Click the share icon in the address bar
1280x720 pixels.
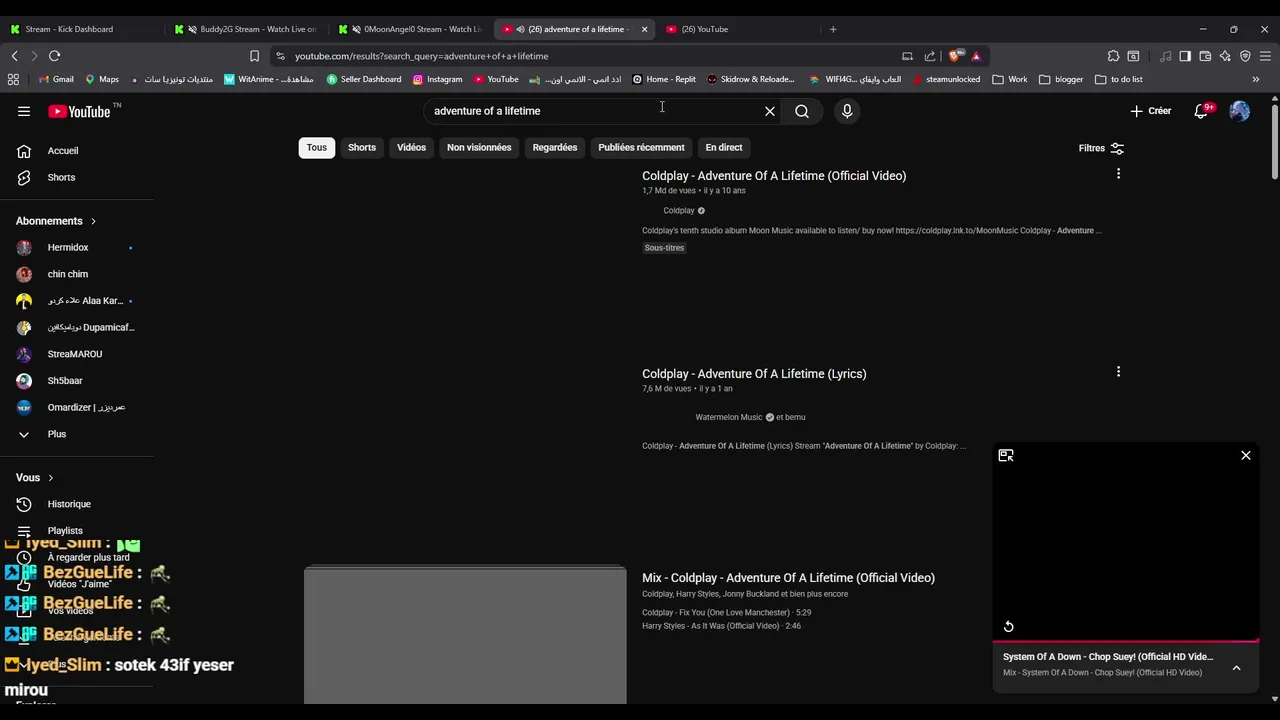tap(930, 56)
